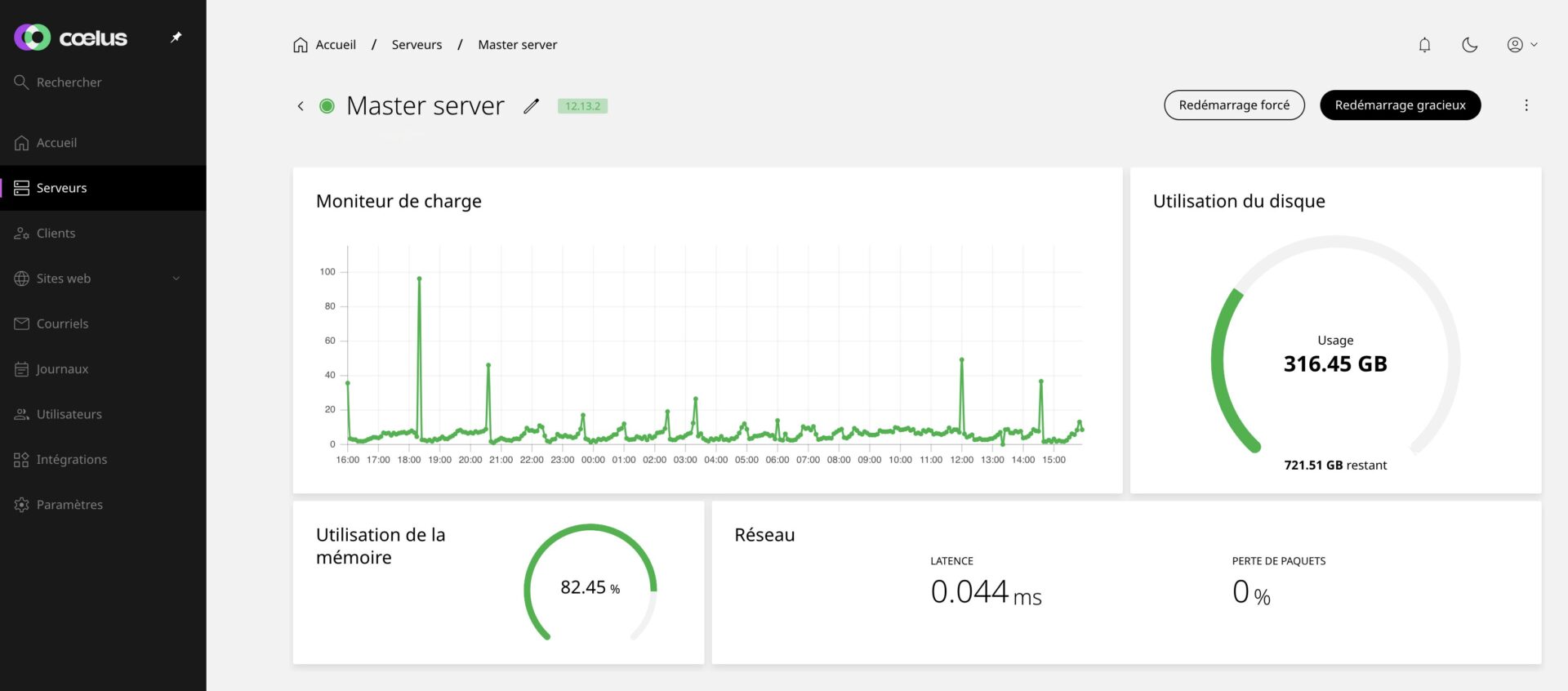Click the 0 % packet loss value
The height and width of the screenshot is (691, 1568).
[x=1250, y=592]
